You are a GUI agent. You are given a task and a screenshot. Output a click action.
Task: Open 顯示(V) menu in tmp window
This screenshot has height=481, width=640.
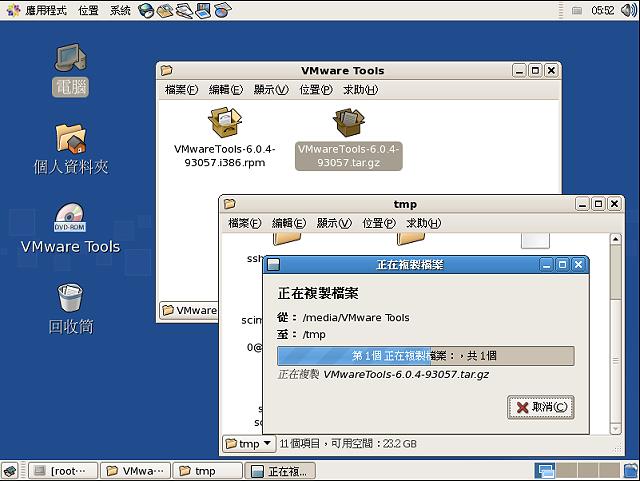(x=334, y=223)
